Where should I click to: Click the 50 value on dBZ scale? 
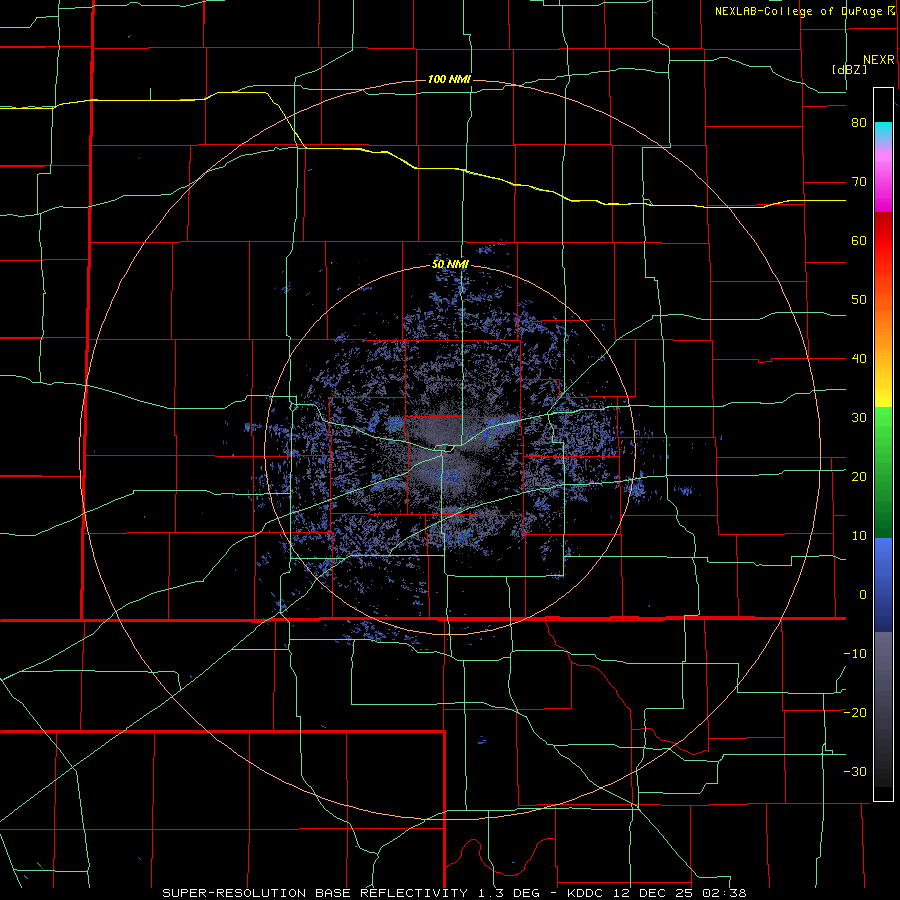(859, 300)
